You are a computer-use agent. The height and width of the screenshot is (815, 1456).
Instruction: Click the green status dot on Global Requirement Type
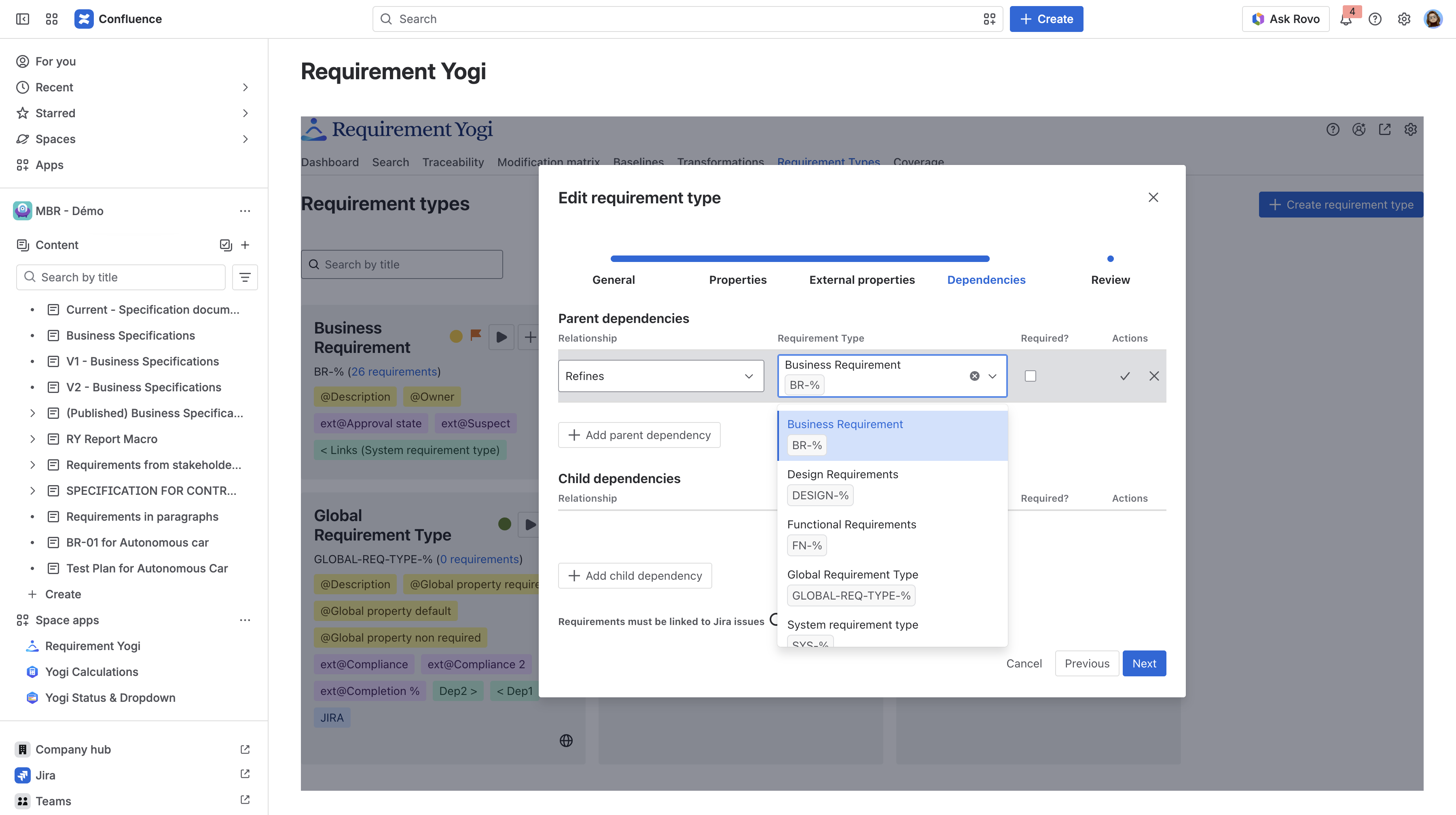(505, 524)
